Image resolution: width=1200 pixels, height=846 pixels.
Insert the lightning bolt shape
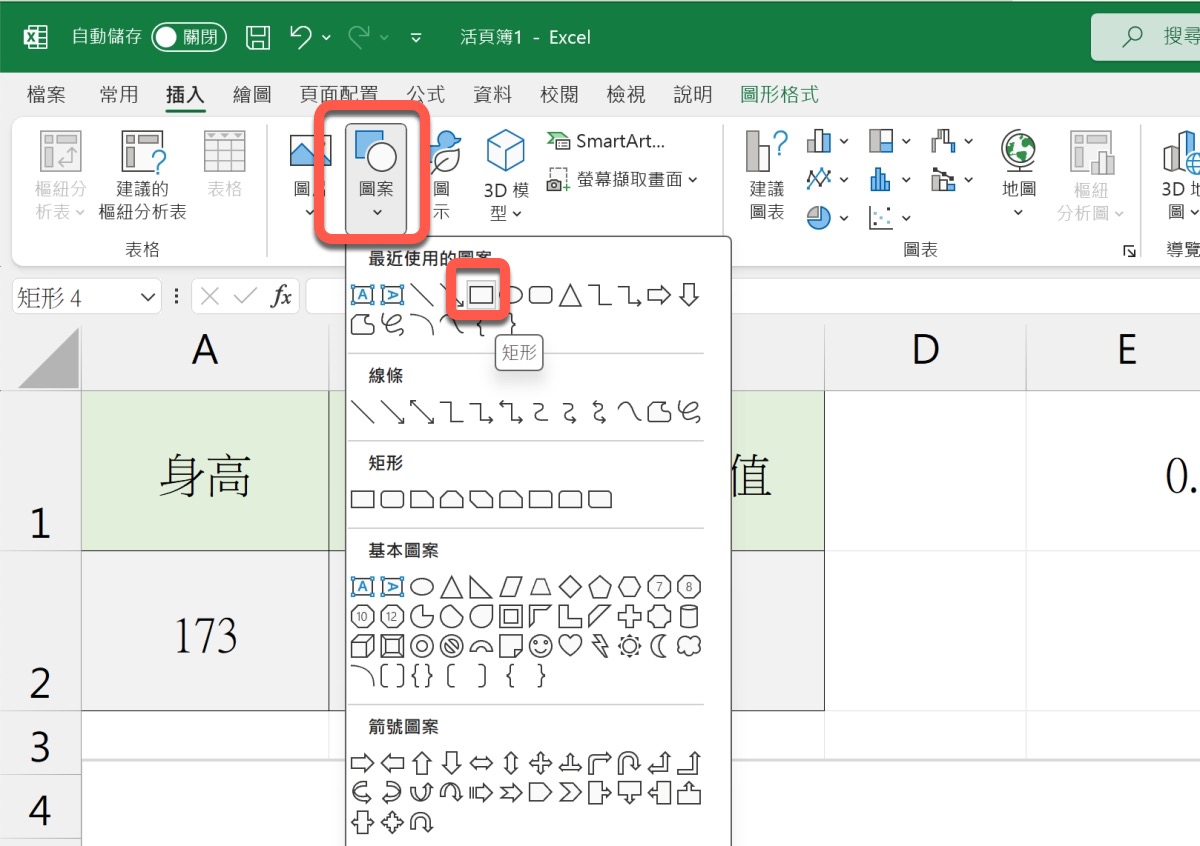pos(599,646)
